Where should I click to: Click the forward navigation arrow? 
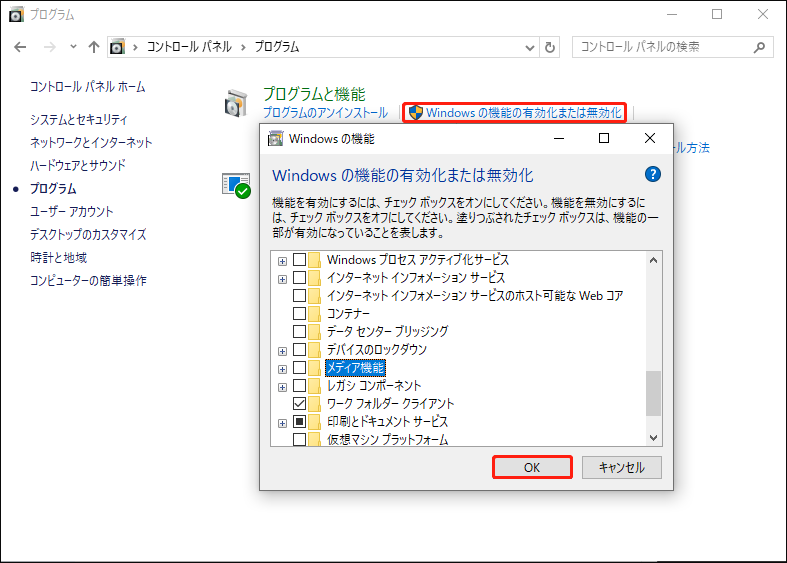pos(50,47)
